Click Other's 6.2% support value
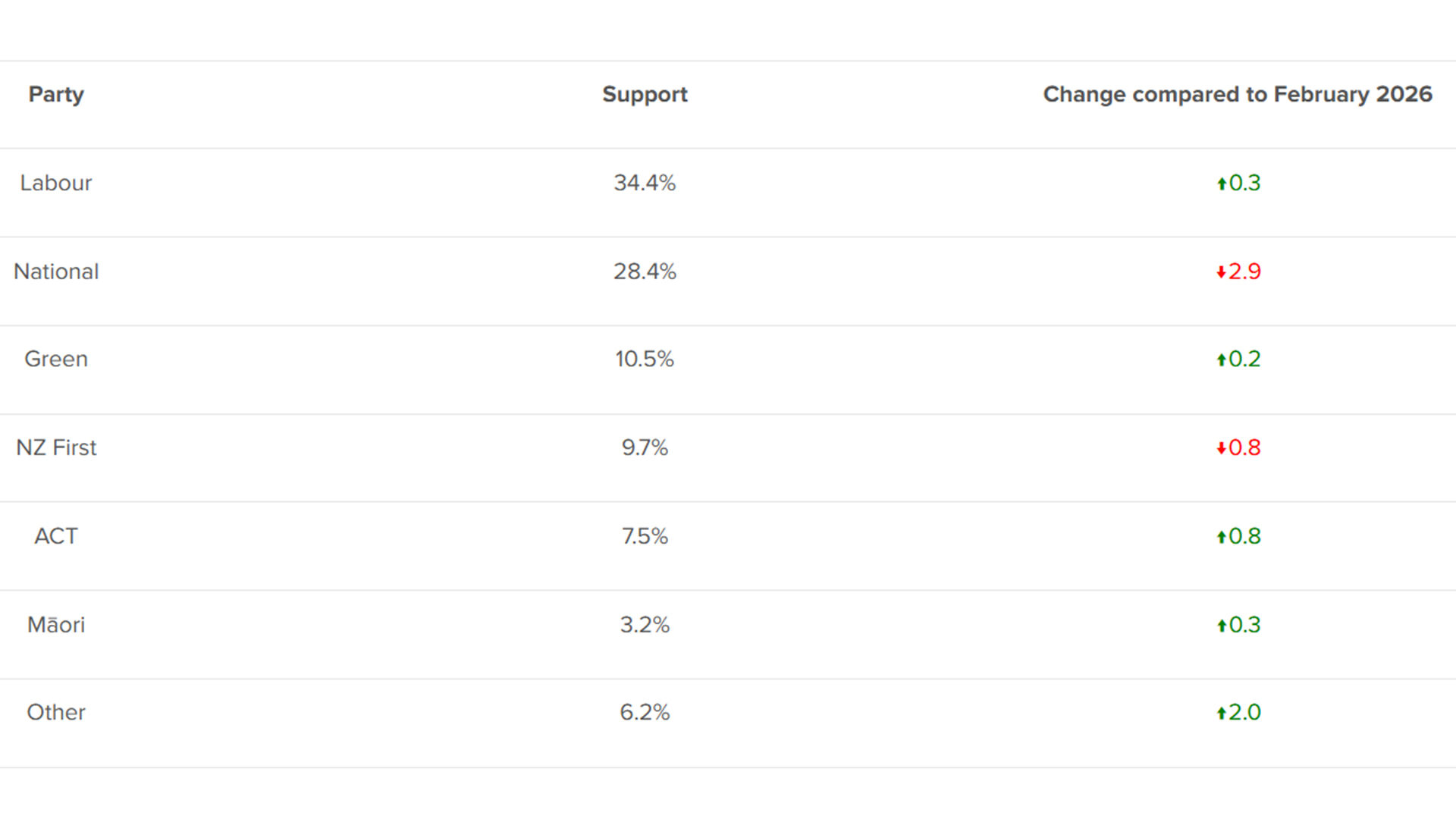The image size is (1456, 819). click(645, 712)
